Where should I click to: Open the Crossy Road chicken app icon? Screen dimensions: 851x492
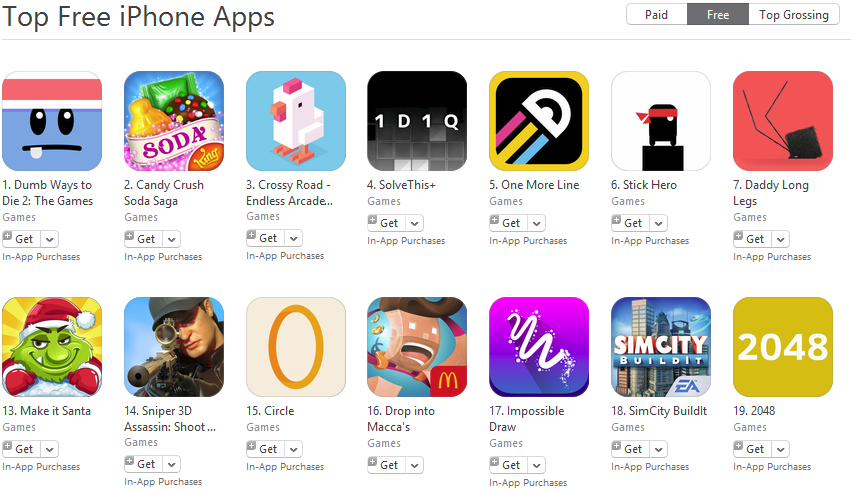tap(296, 121)
